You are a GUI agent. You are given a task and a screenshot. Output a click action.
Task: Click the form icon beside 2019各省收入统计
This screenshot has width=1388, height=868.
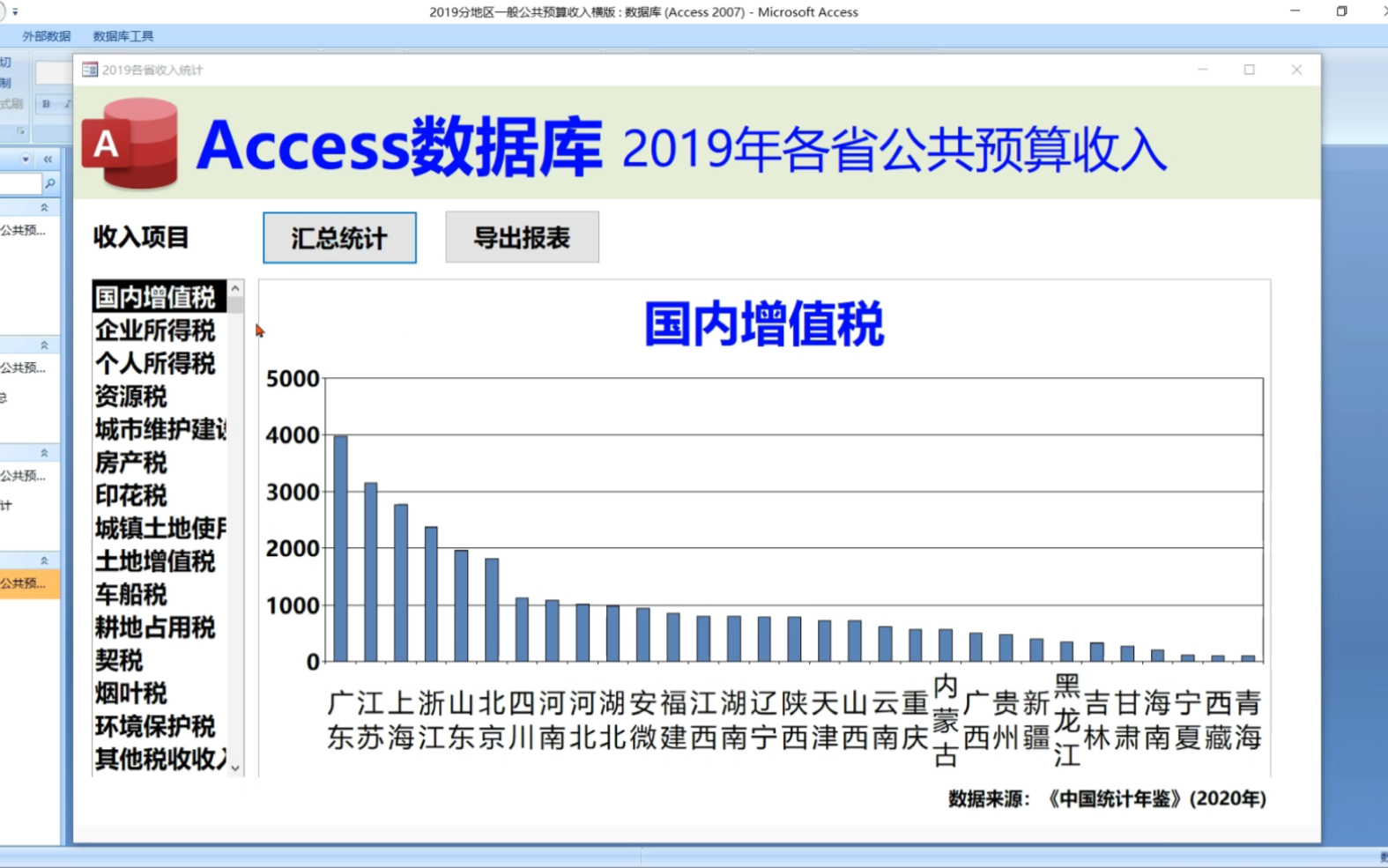click(x=90, y=70)
